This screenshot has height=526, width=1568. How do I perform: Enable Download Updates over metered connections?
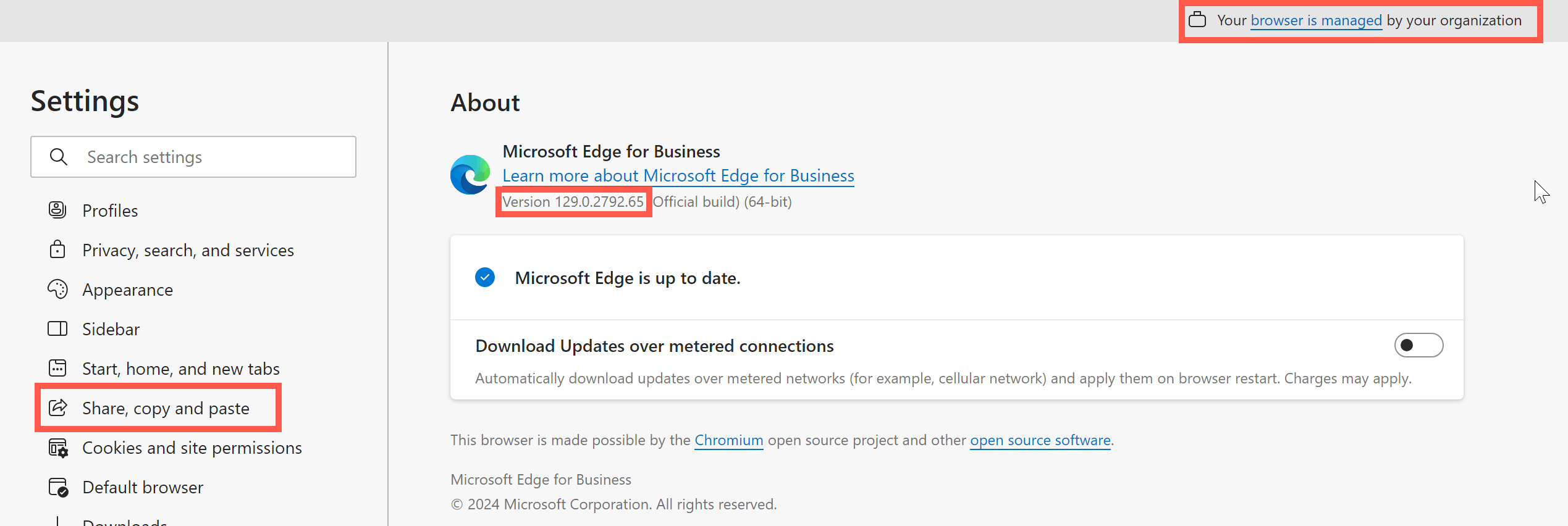1418,345
